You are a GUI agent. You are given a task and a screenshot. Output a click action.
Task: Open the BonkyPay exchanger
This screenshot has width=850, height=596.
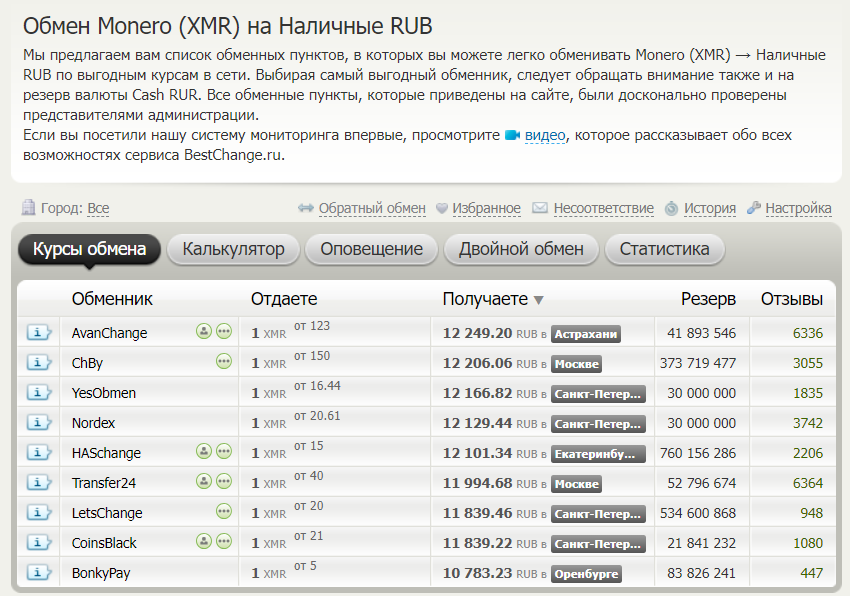point(101,573)
